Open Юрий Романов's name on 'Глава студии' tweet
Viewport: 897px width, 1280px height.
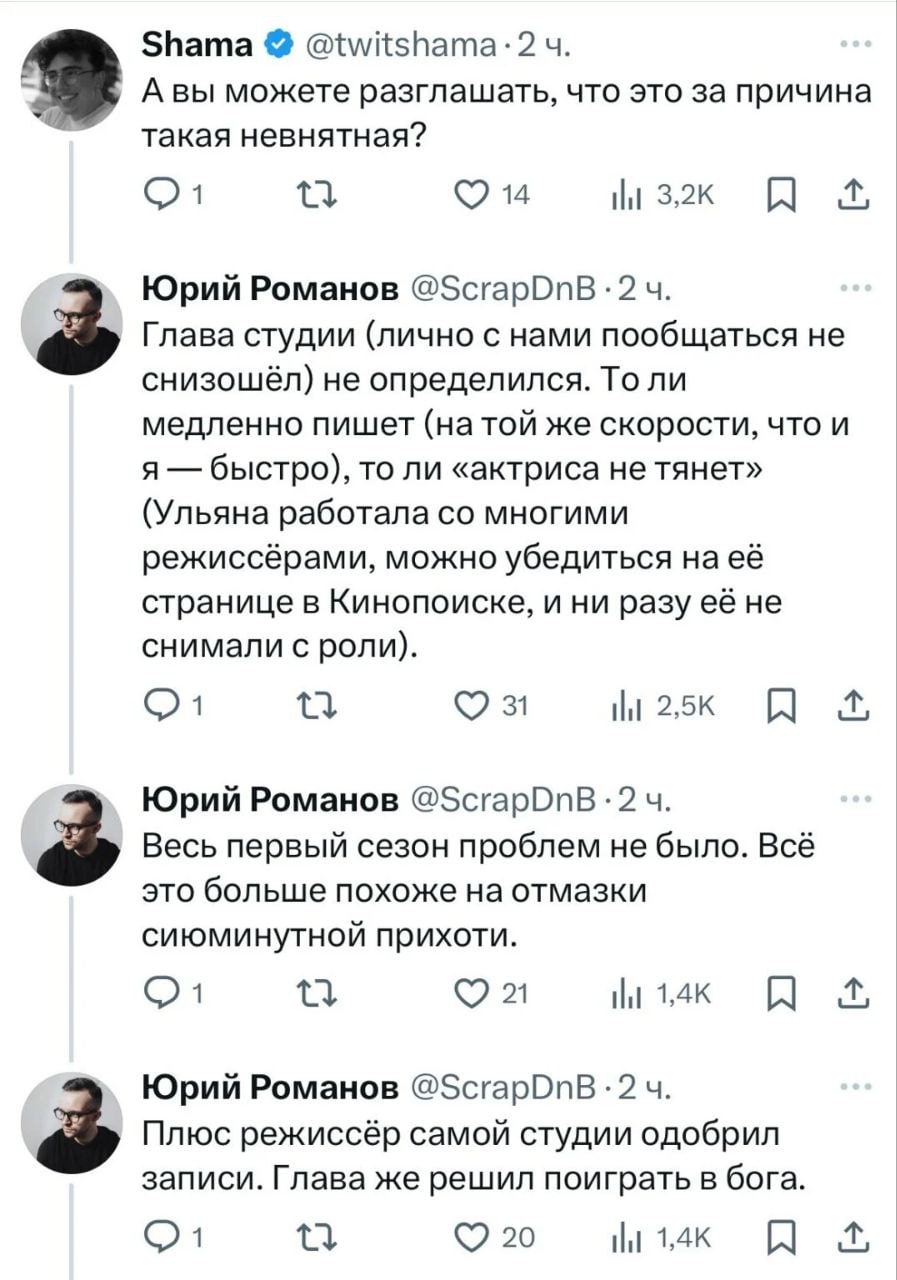point(270,288)
